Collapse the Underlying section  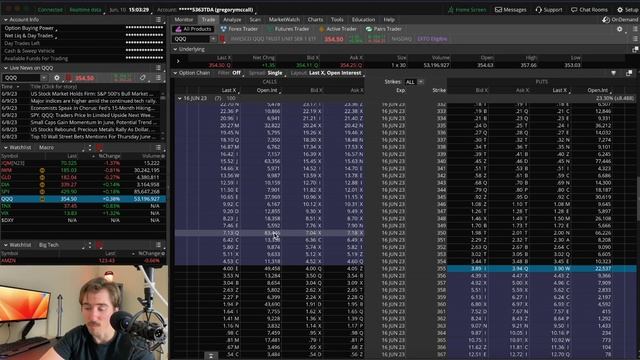click(x=175, y=49)
